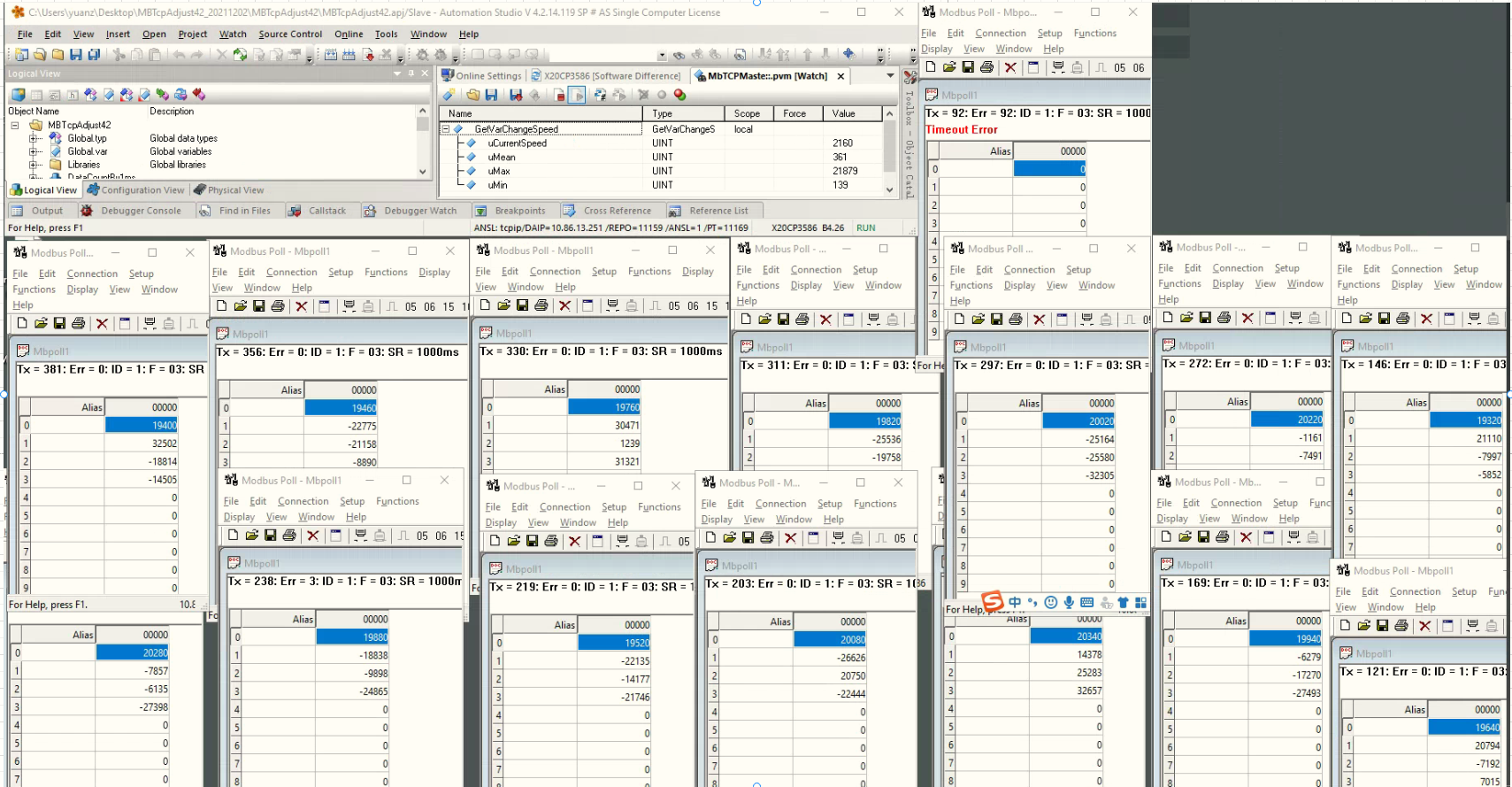
Task: Open the Logical View panel dropdown arrow
Action: 397,73
